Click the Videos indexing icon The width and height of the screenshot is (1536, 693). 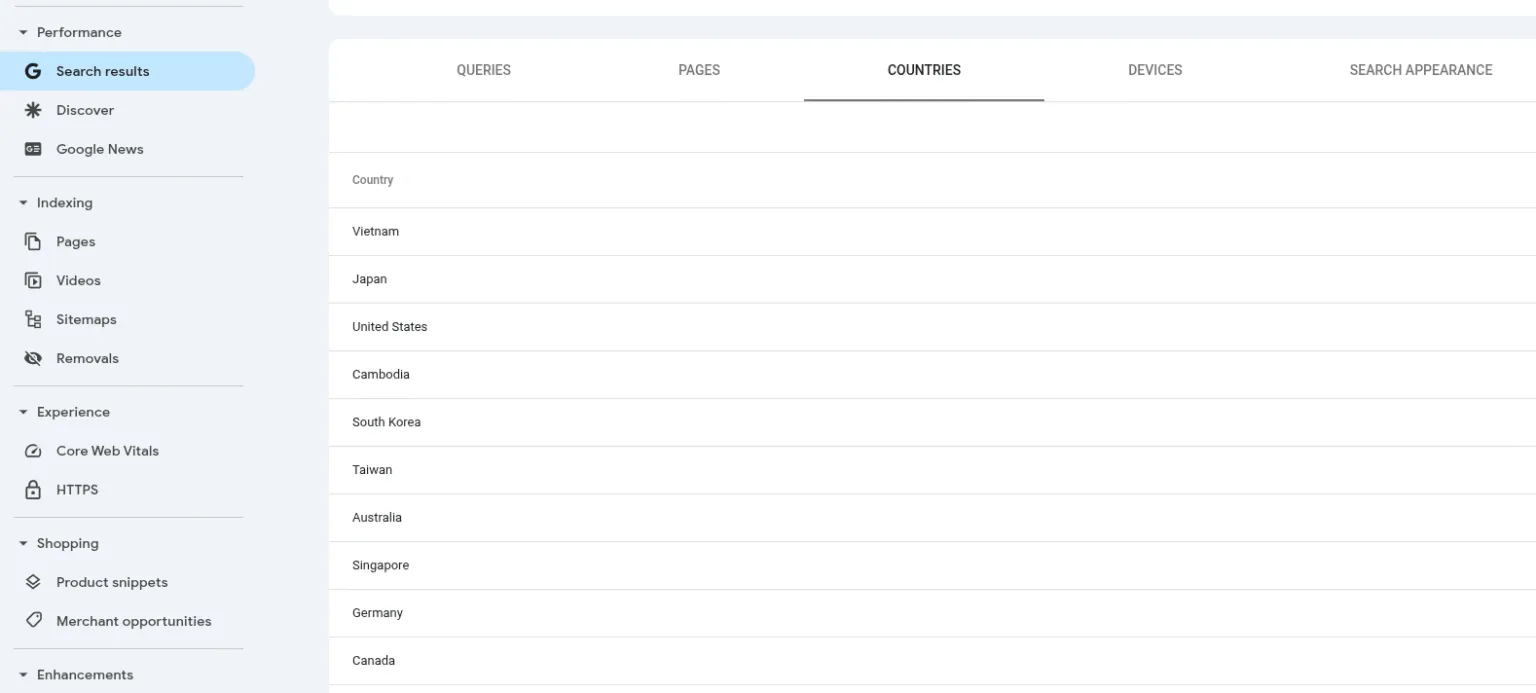pyautogui.click(x=33, y=281)
